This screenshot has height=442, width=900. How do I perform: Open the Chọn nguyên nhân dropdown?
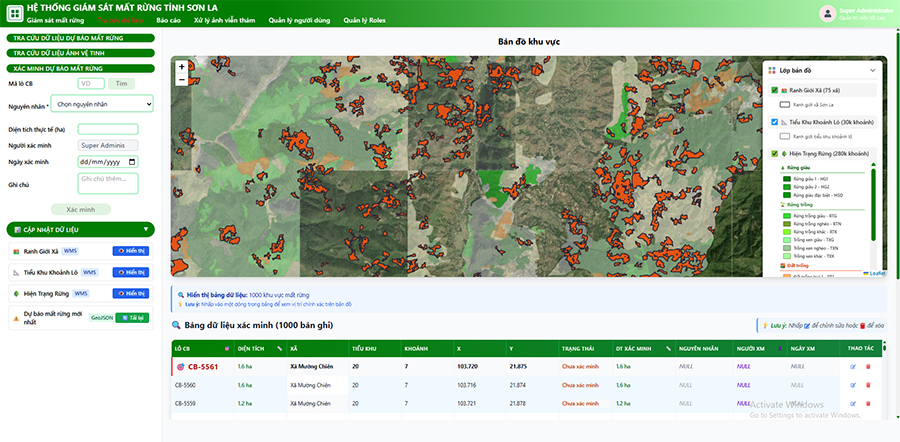tap(102, 103)
